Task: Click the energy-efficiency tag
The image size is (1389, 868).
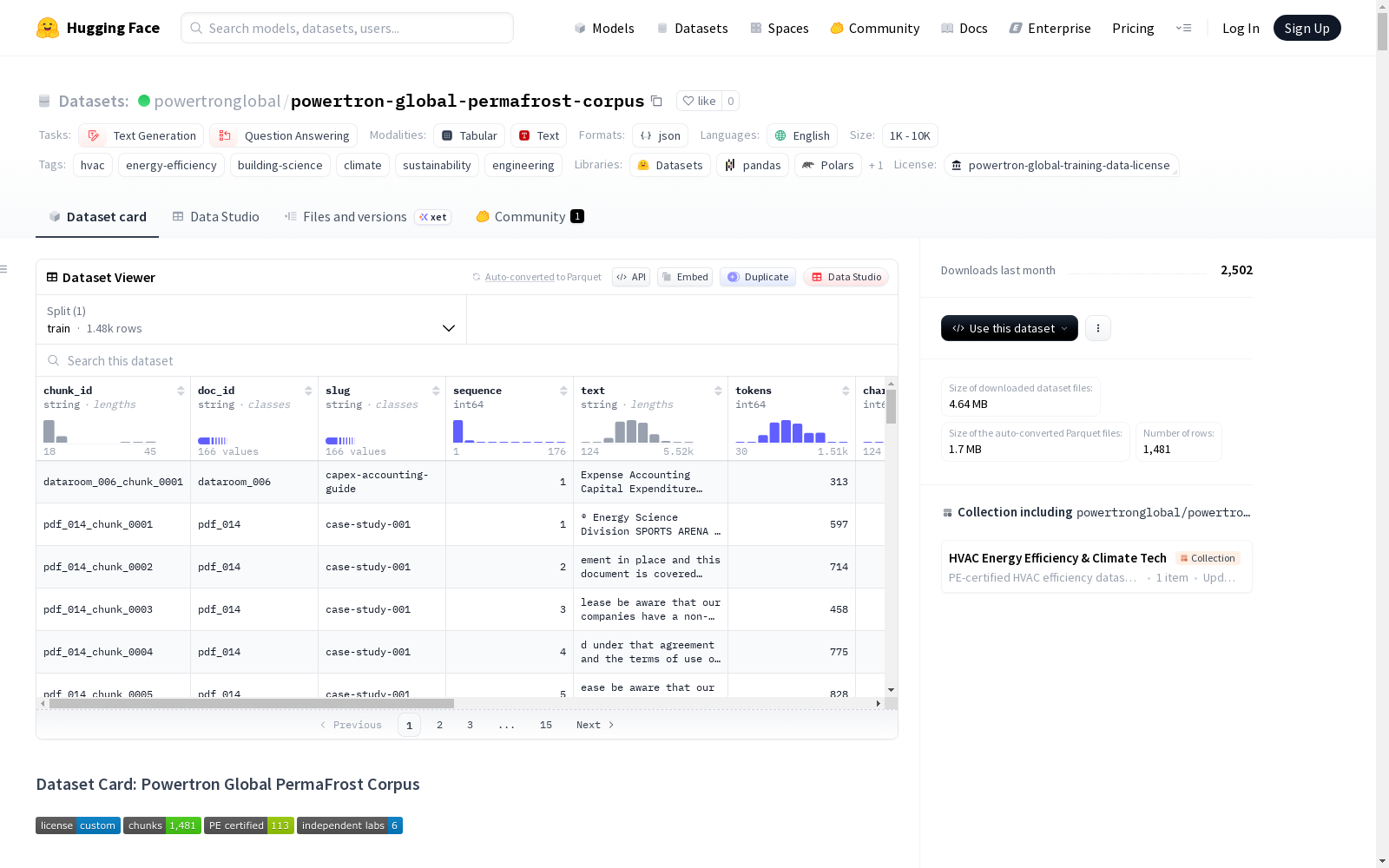Action: pos(171,165)
